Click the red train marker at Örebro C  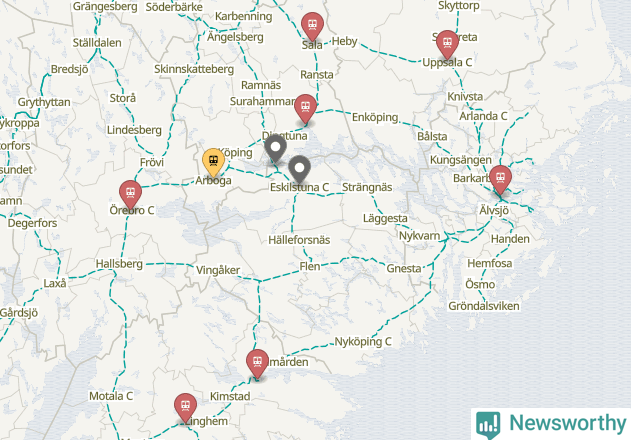tap(130, 195)
